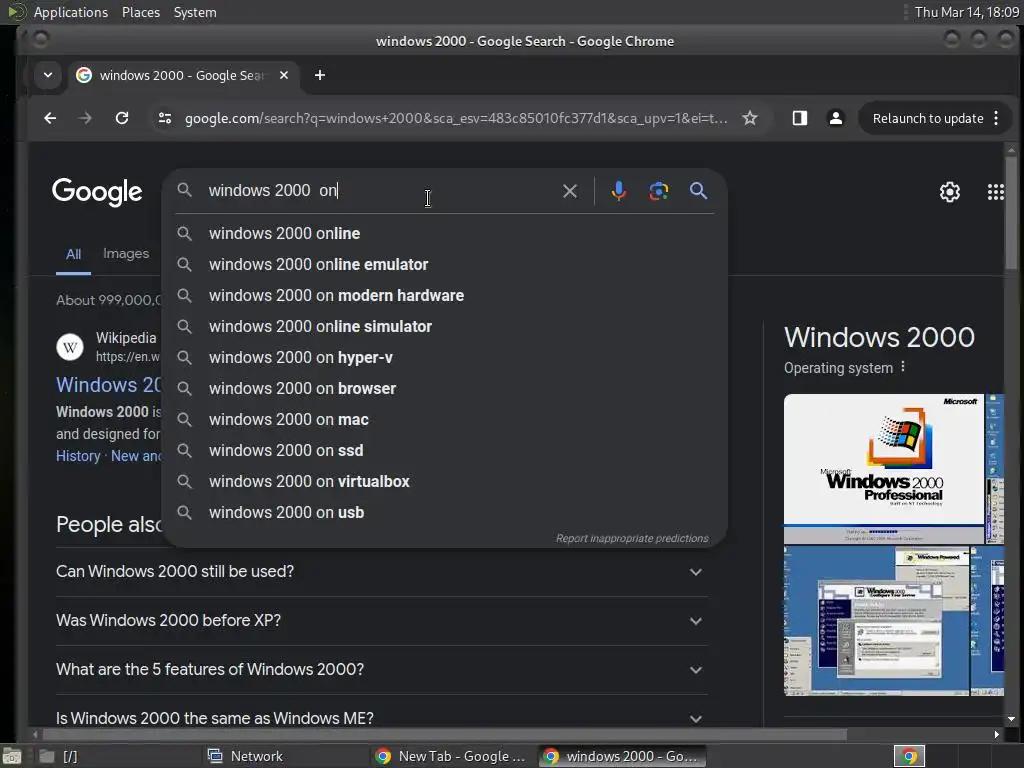Viewport: 1024px width, 768px height.
Task: Open the History sublink under Wikipedia result
Action: [x=78, y=456]
